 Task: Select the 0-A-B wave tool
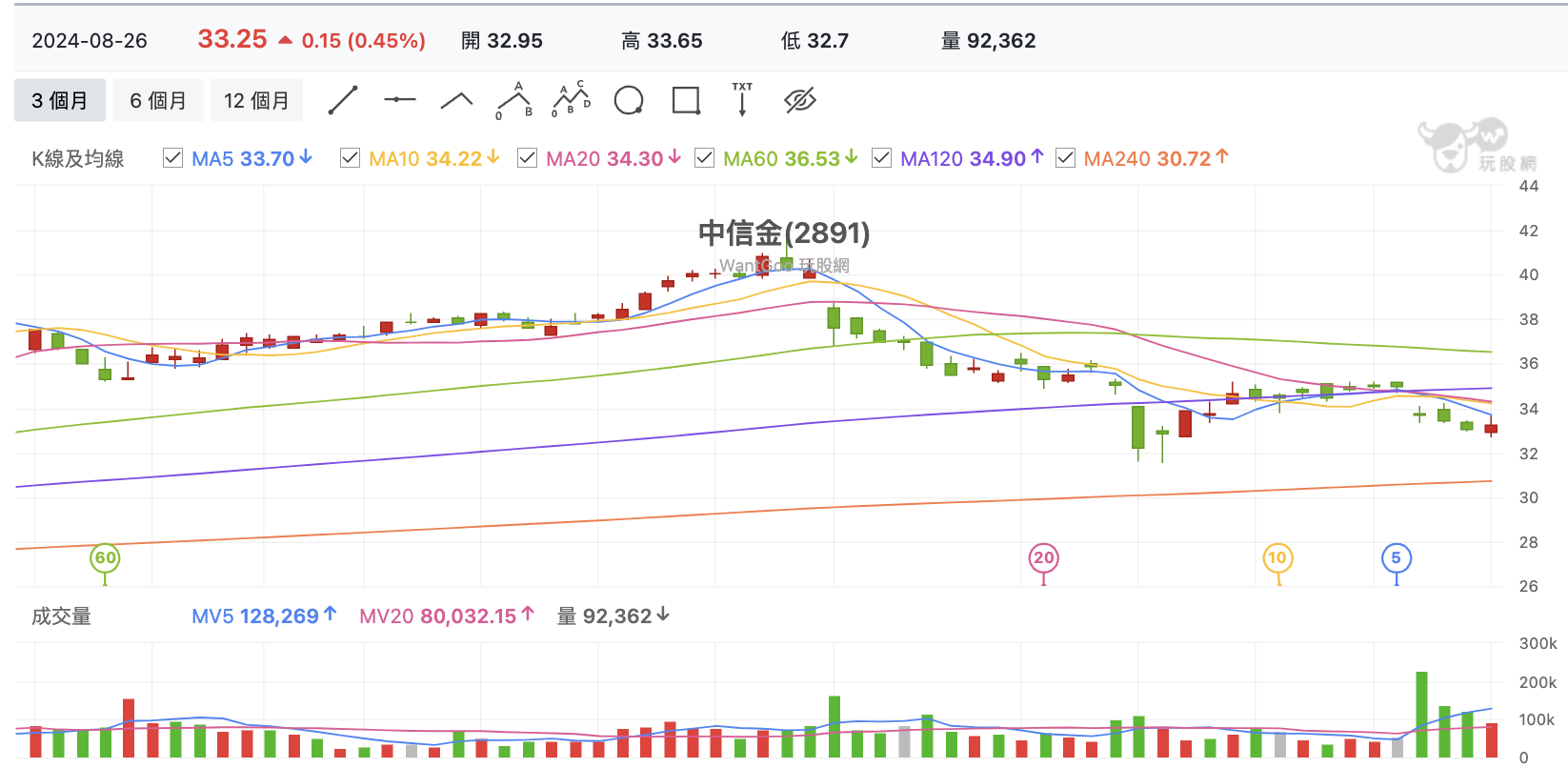(x=514, y=100)
